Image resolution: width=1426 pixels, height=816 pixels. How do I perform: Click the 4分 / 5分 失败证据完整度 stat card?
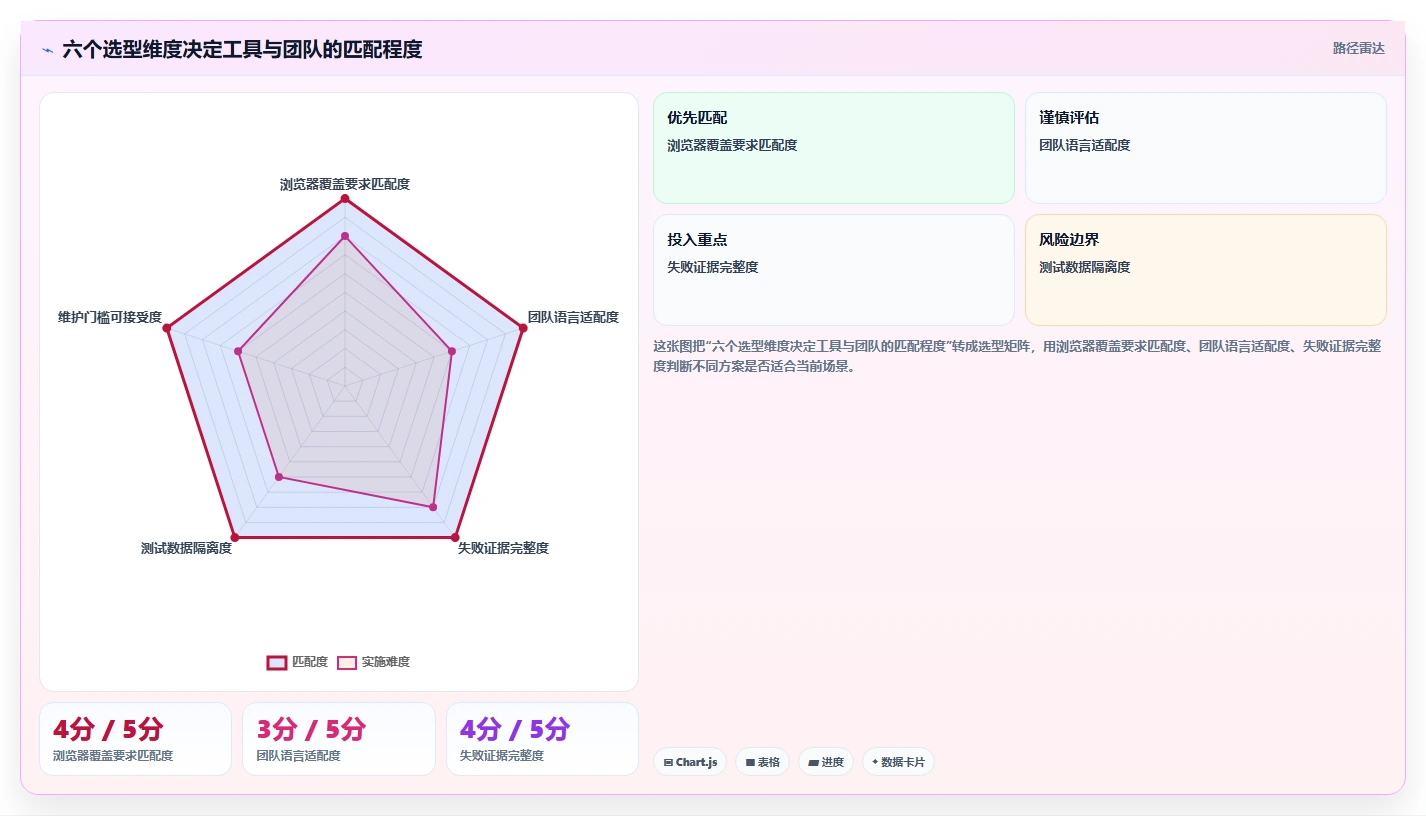point(542,739)
